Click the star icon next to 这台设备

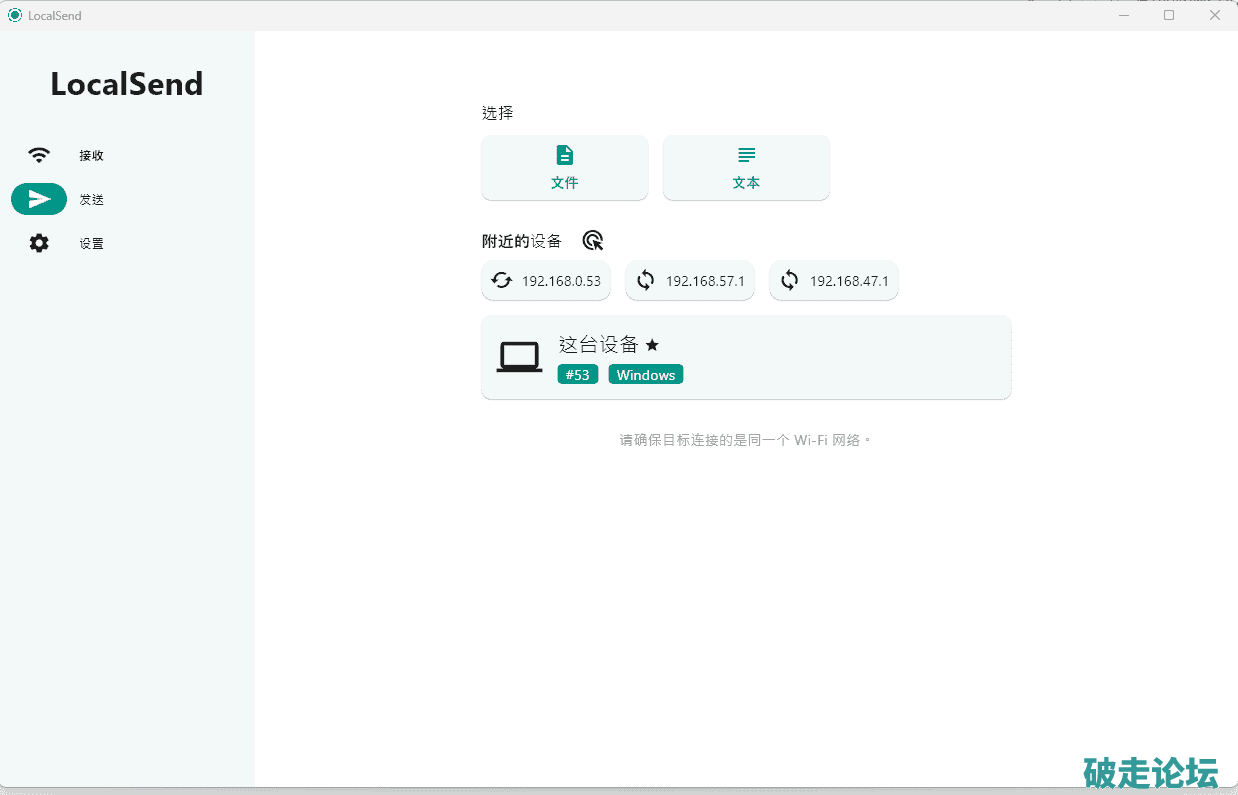652,345
